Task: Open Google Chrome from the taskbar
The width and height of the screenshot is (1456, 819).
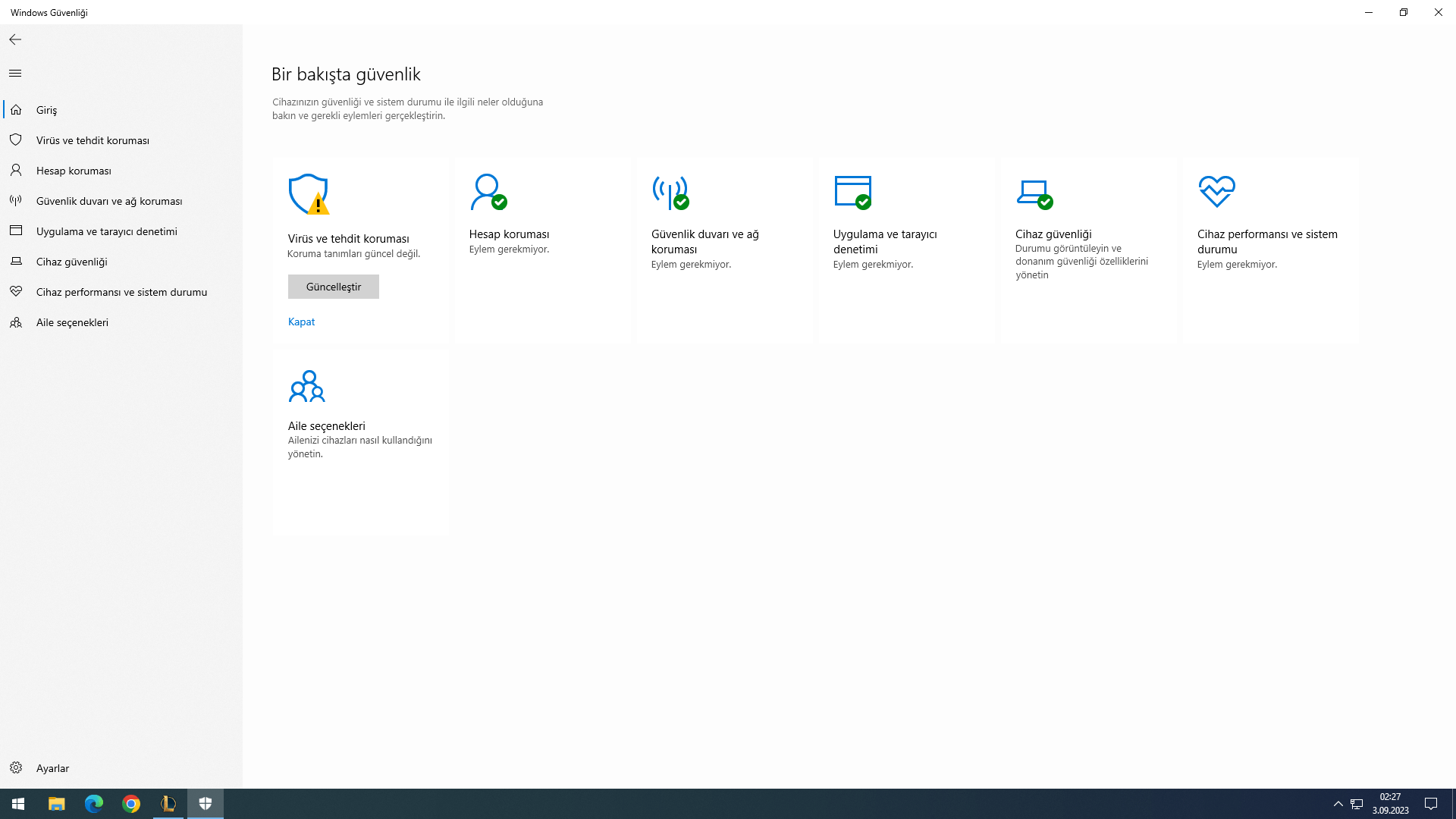Action: (131, 804)
